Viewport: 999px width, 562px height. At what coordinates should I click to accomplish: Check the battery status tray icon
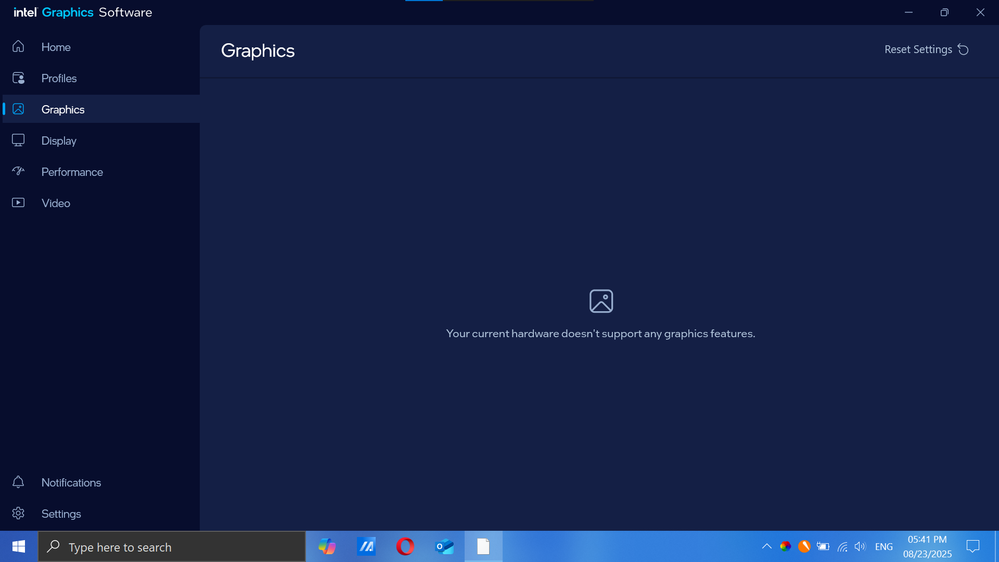click(823, 547)
